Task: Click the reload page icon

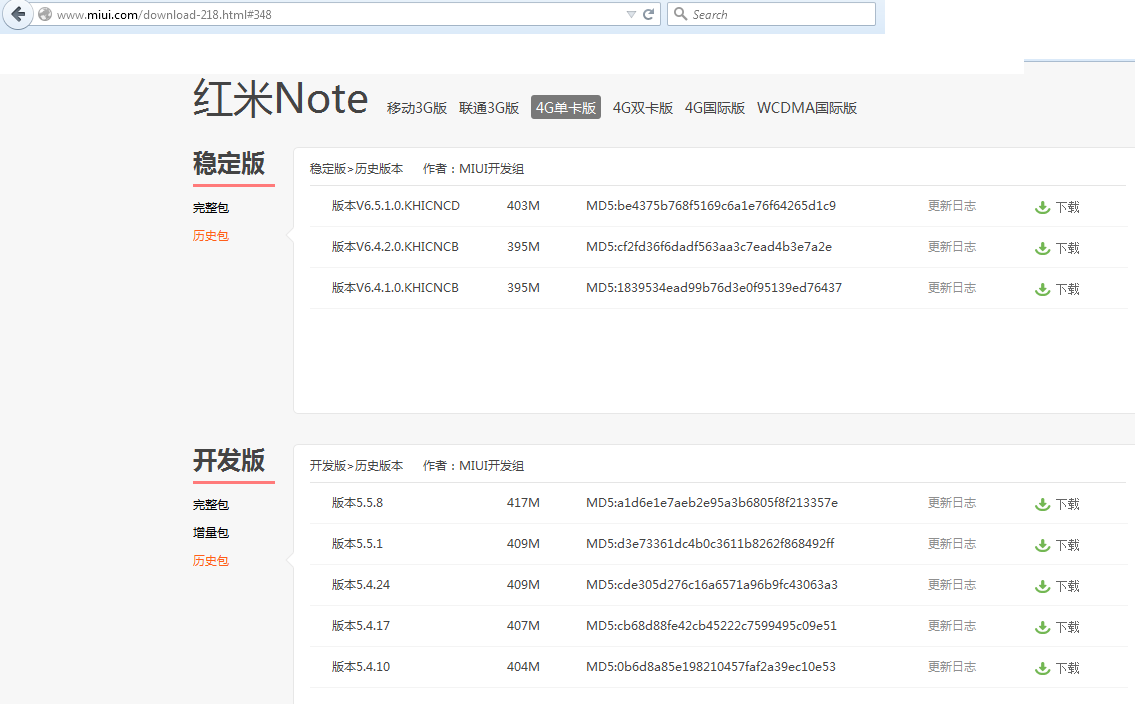Action: coord(648,14)
